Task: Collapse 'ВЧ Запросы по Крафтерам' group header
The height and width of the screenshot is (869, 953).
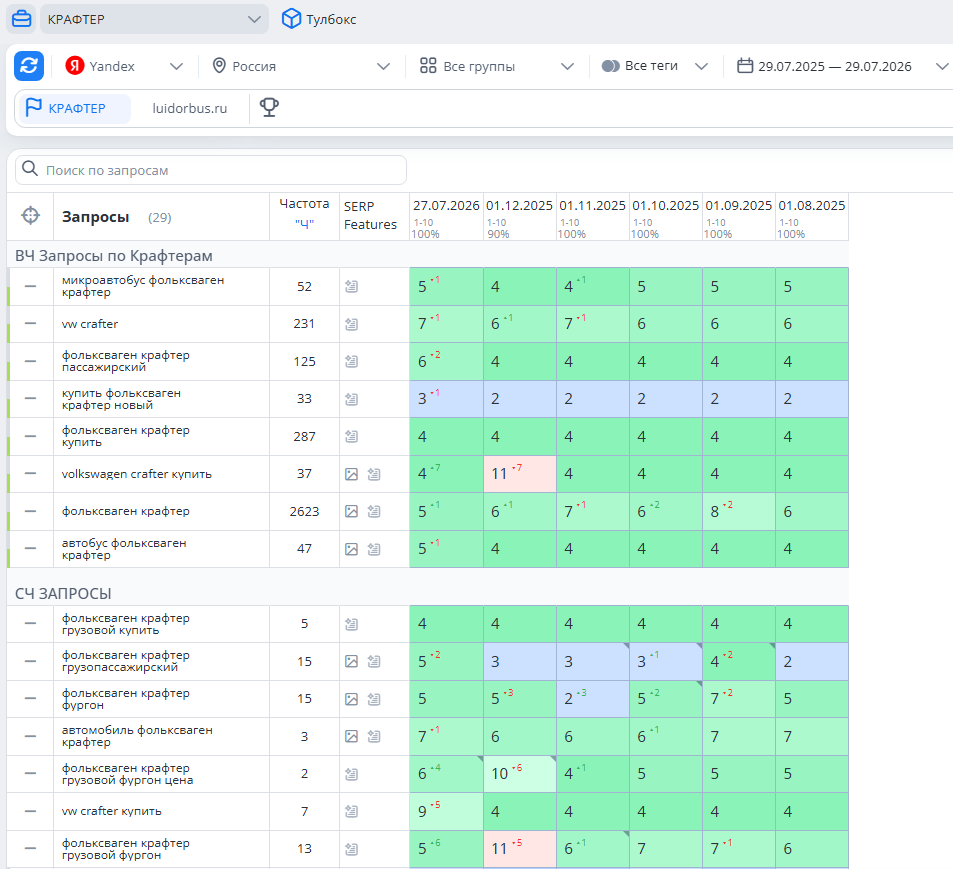Action: pos(114,256)
